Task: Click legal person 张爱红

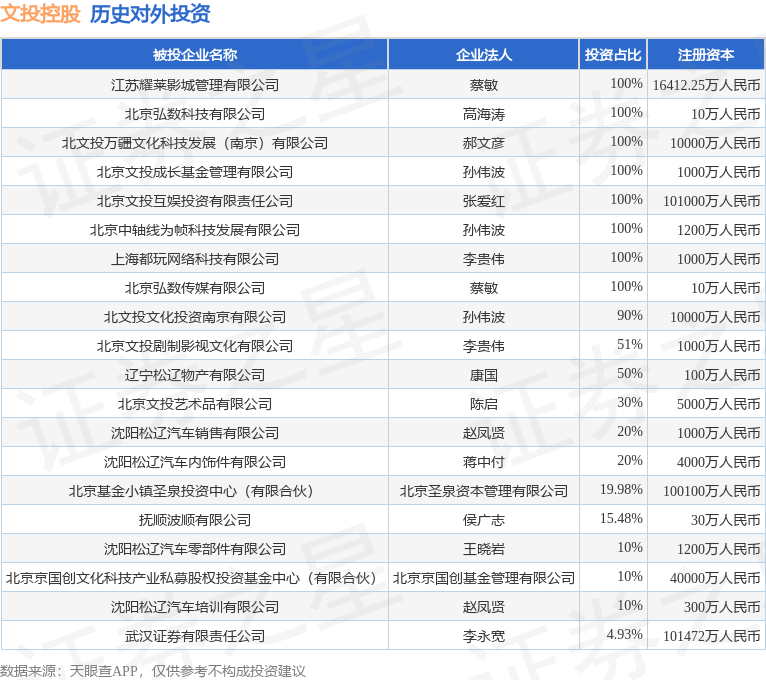Action: pyautogui.click(x=484, y=201)
